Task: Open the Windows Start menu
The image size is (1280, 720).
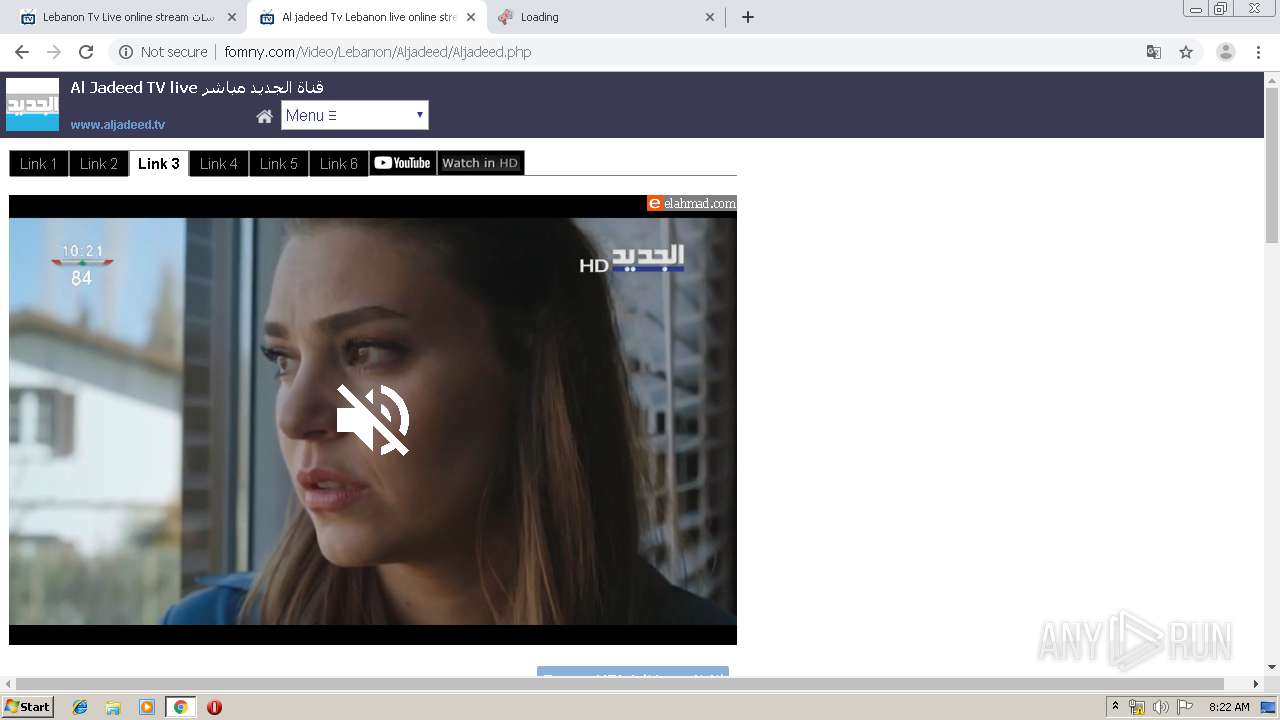Action: [28, 706]
